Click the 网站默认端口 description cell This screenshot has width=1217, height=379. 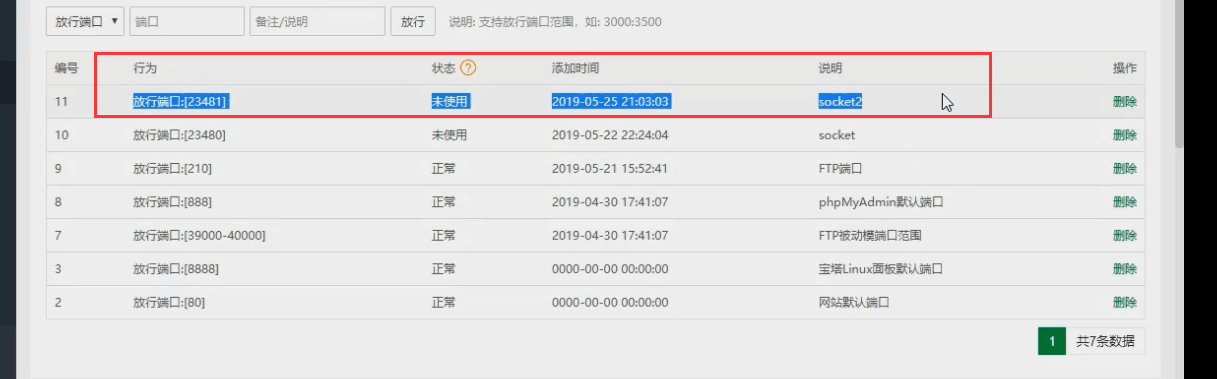coord(854,302)
